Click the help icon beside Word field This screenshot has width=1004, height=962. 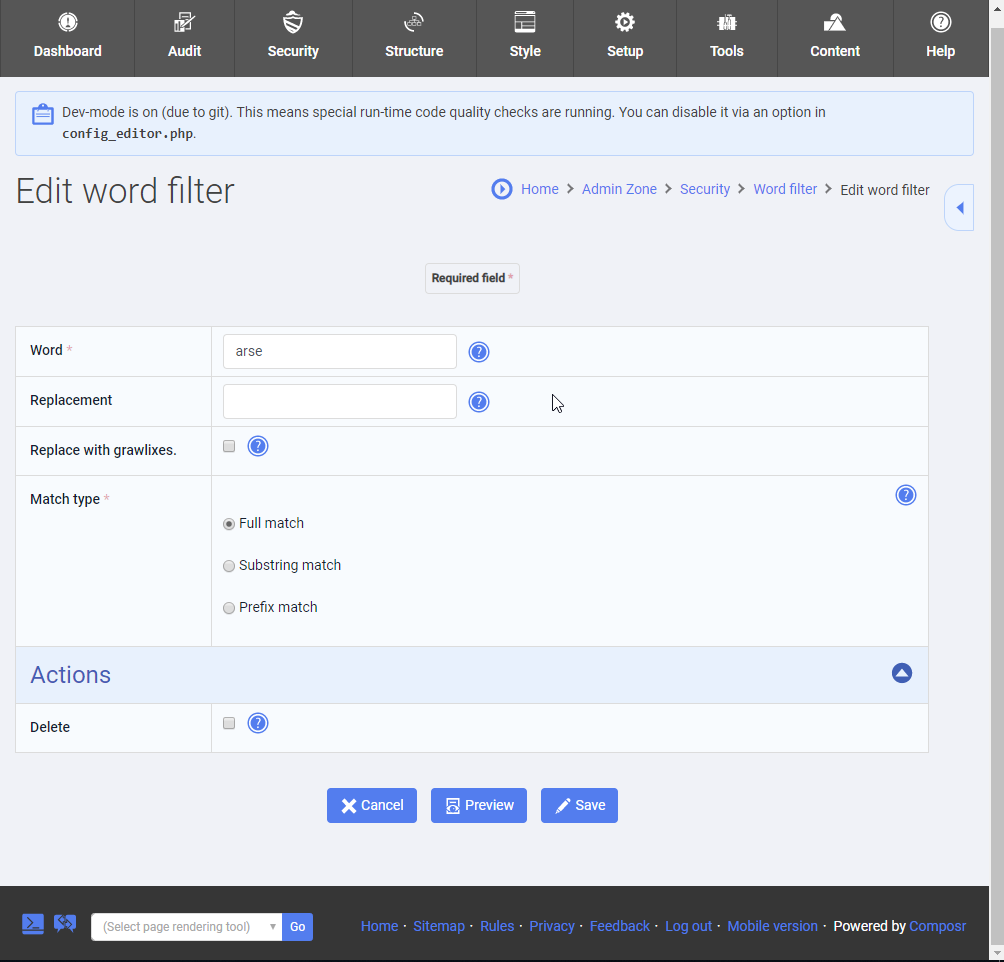coord(479,352)
